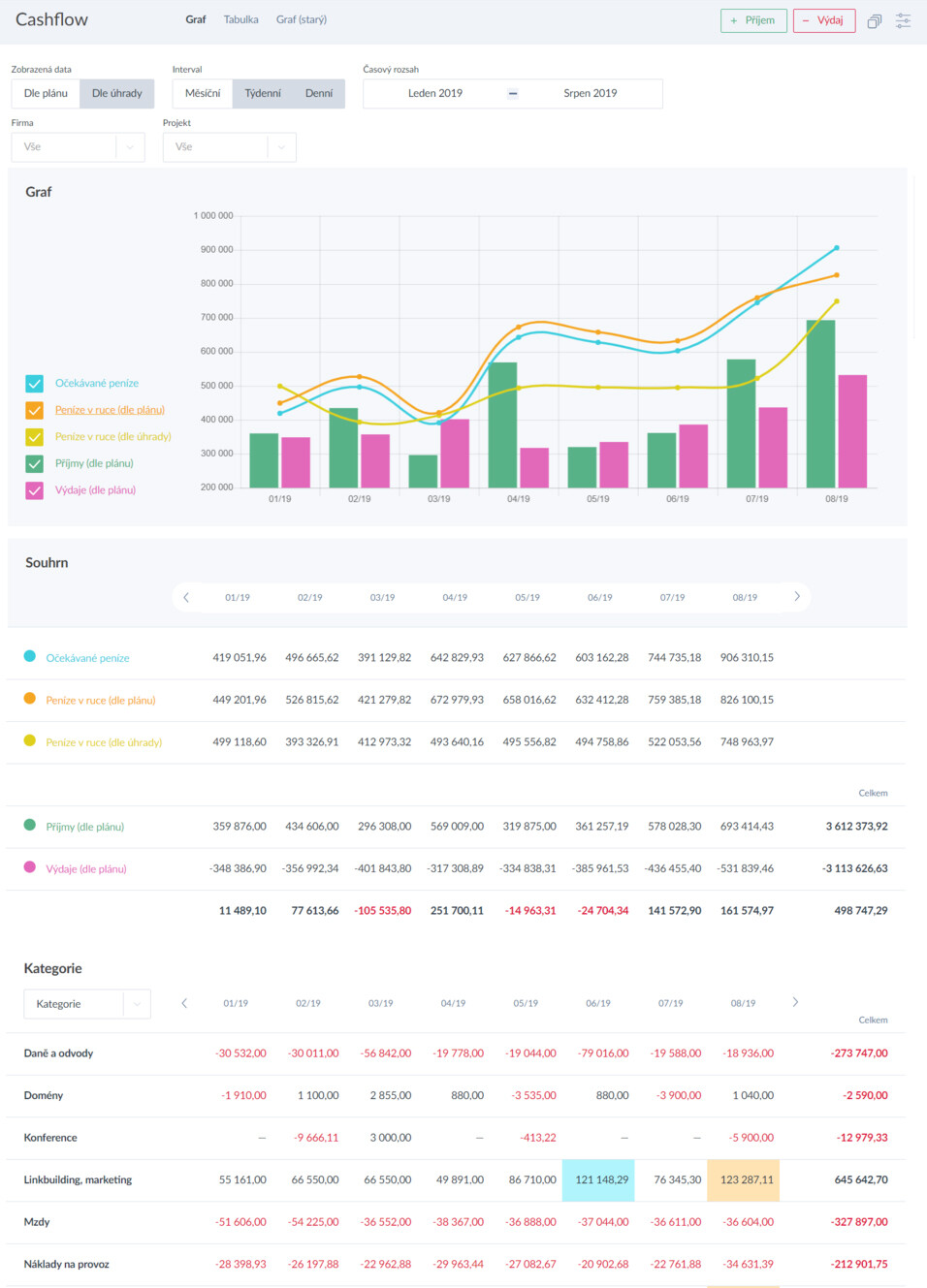
Task: Expand the Projekt dropdown
Action: pyautogui.click(x=229, y=147)
